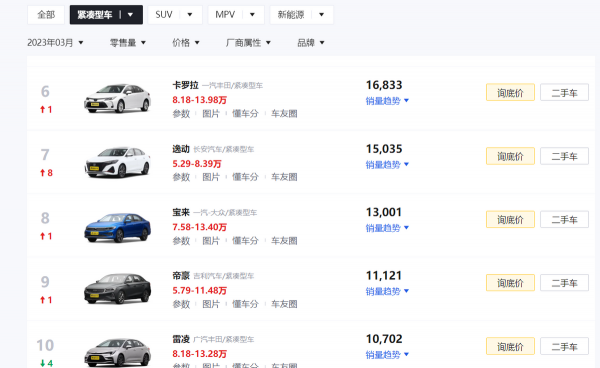Click the 5.29-8.39万 price of 逸动
600x368 pixels.
(197, 164)
